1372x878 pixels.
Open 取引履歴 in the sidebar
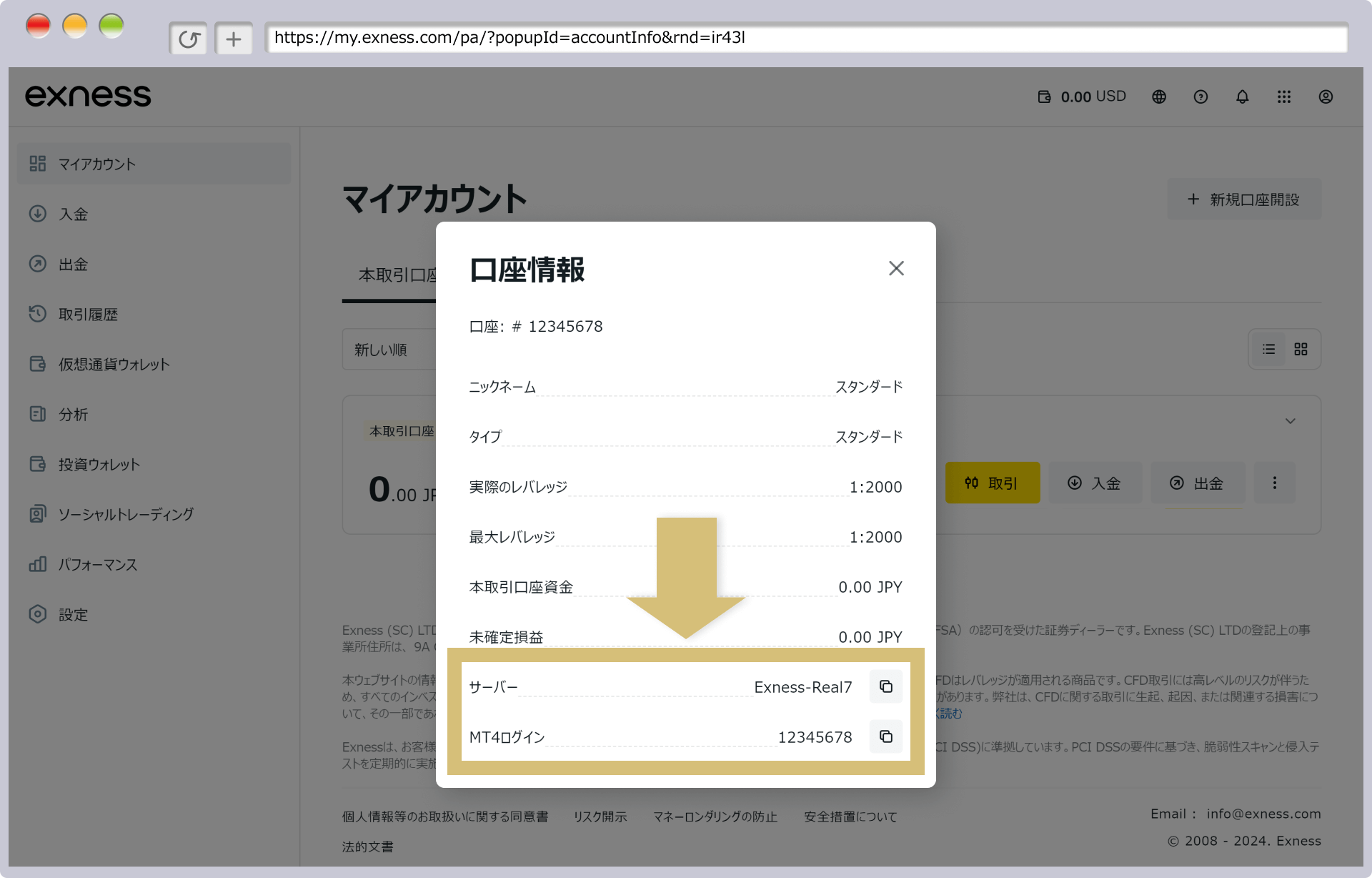pos(88,314)
